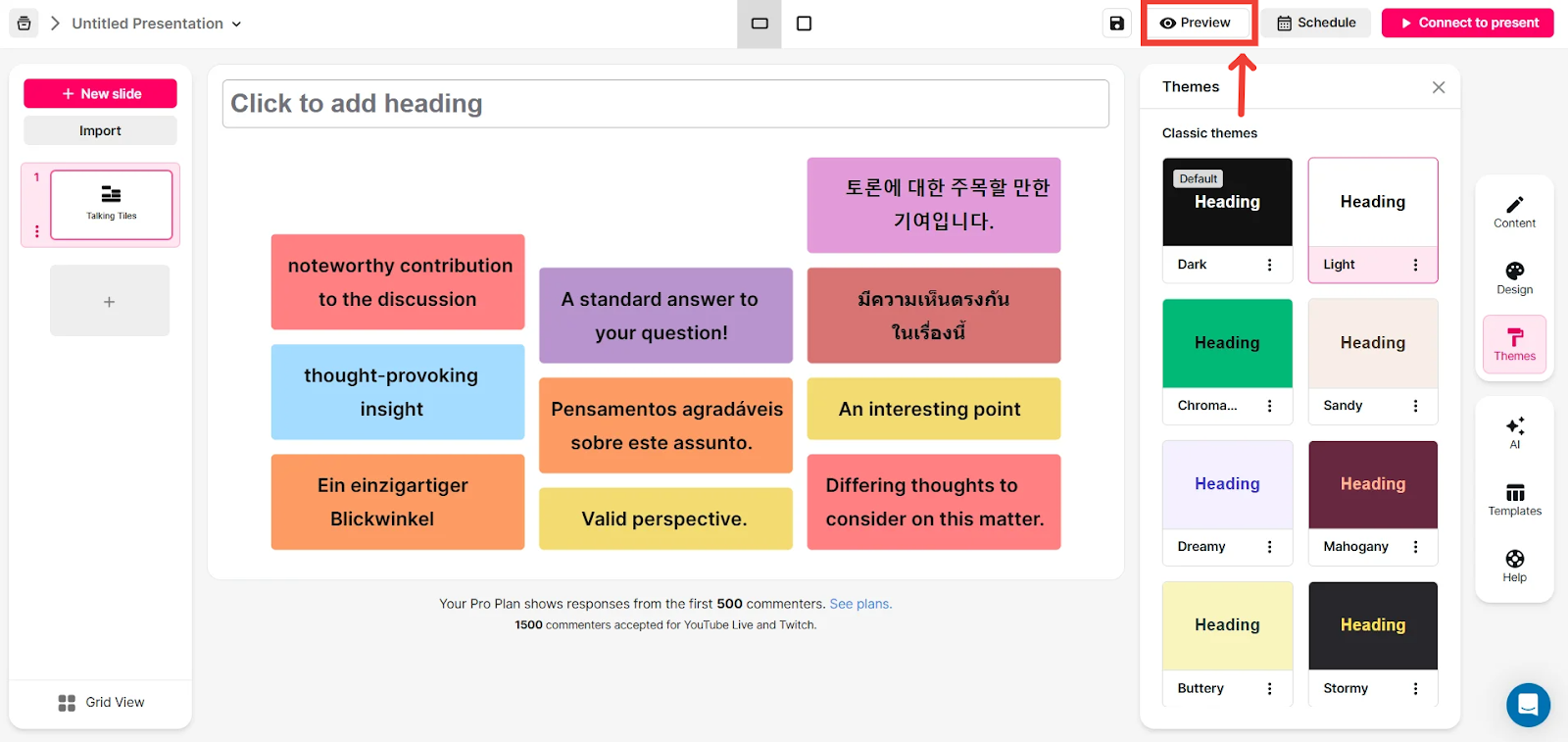Open the chat support bubble
Image resolution: width=1568 pixels, height=742 pixels.
[1528, 705]
